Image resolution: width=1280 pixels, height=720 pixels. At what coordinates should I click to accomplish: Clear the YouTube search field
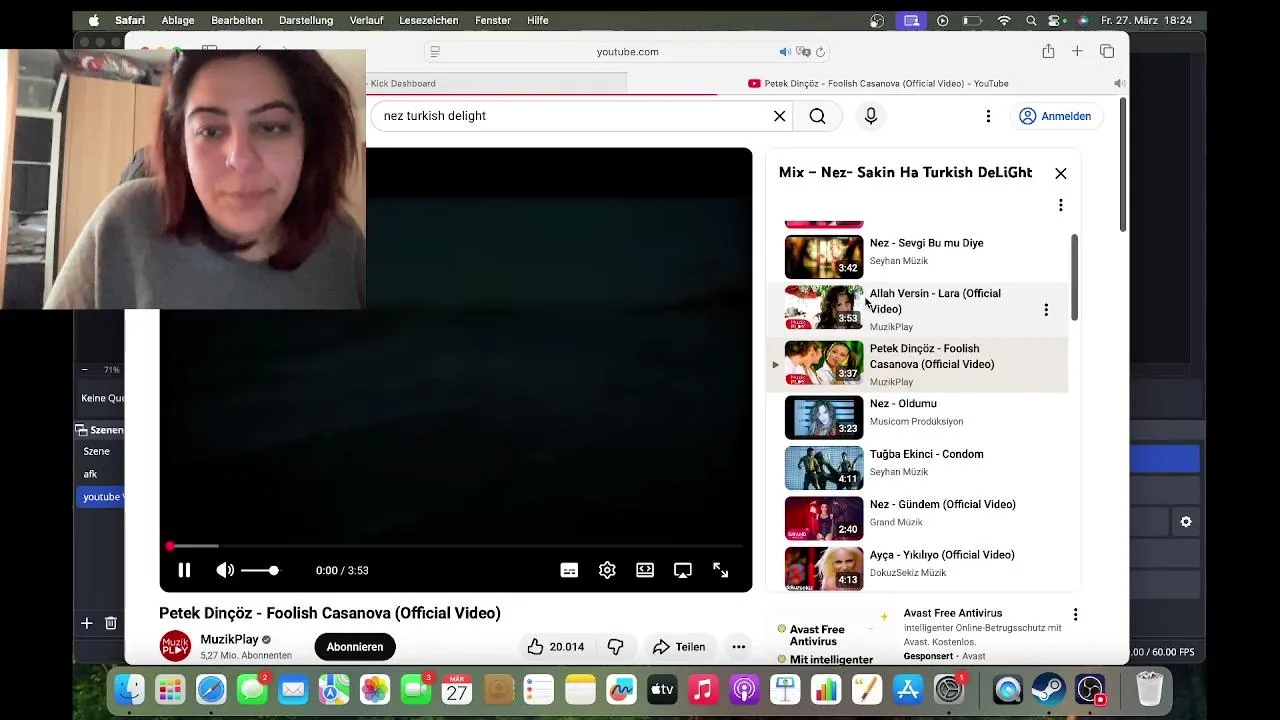780,116
